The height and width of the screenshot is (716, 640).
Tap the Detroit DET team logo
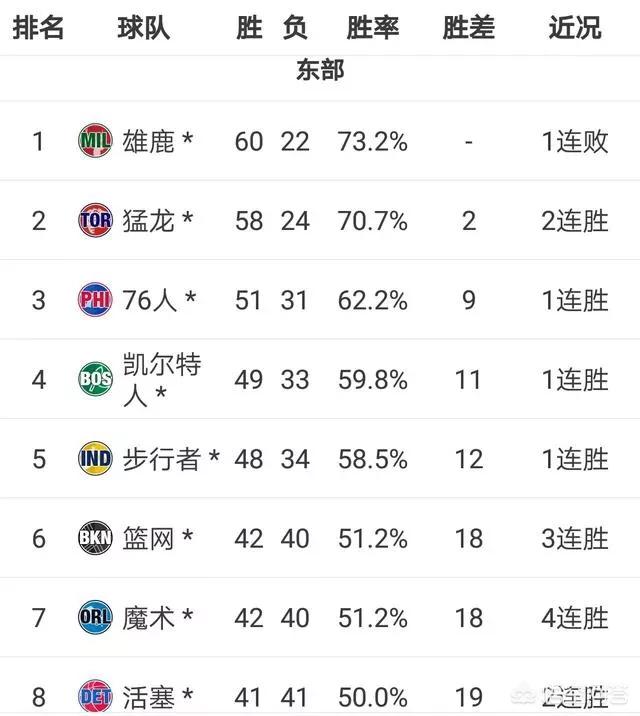[x=95, y=696]
